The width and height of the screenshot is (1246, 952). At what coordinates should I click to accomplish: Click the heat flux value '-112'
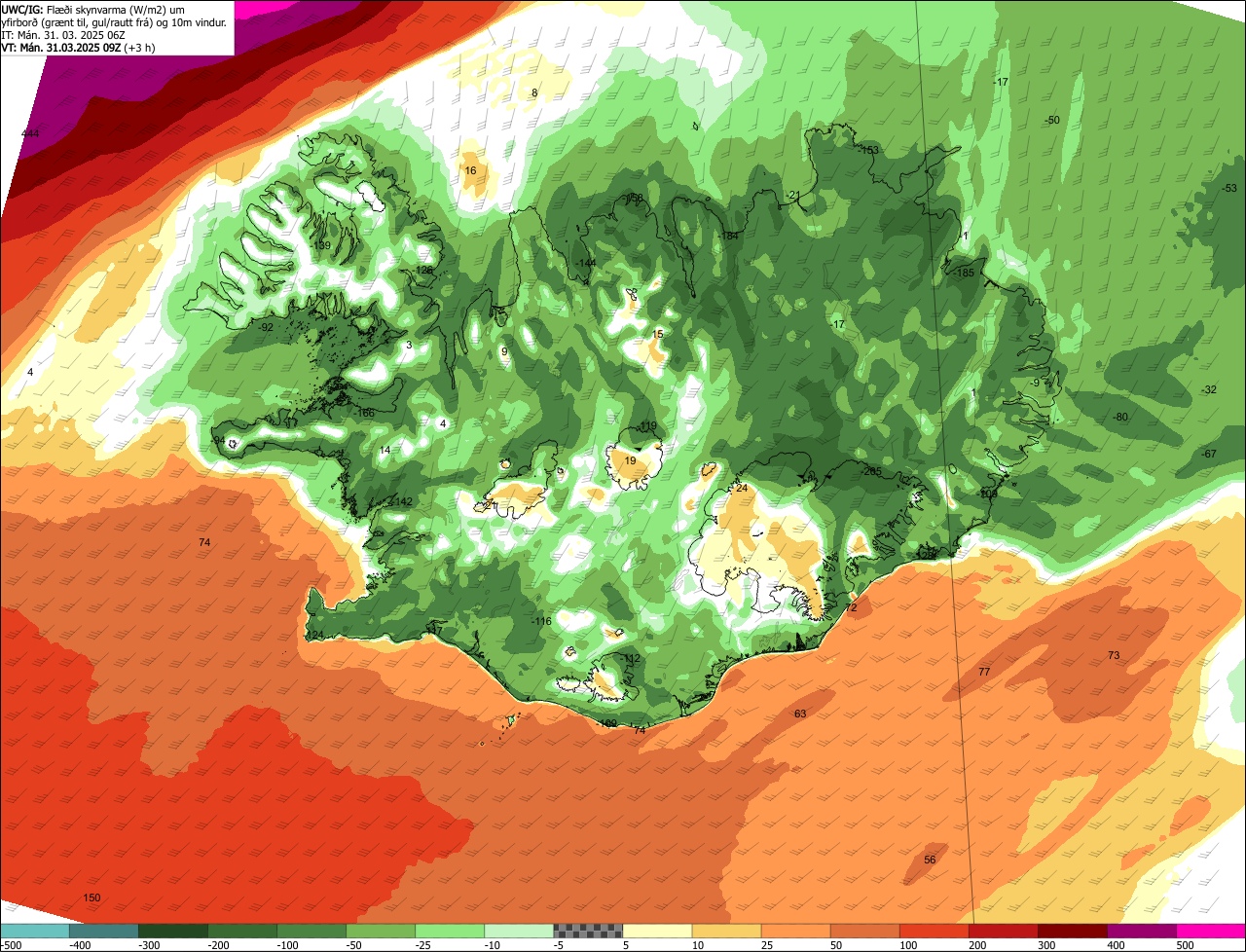(x=631, y=658)
